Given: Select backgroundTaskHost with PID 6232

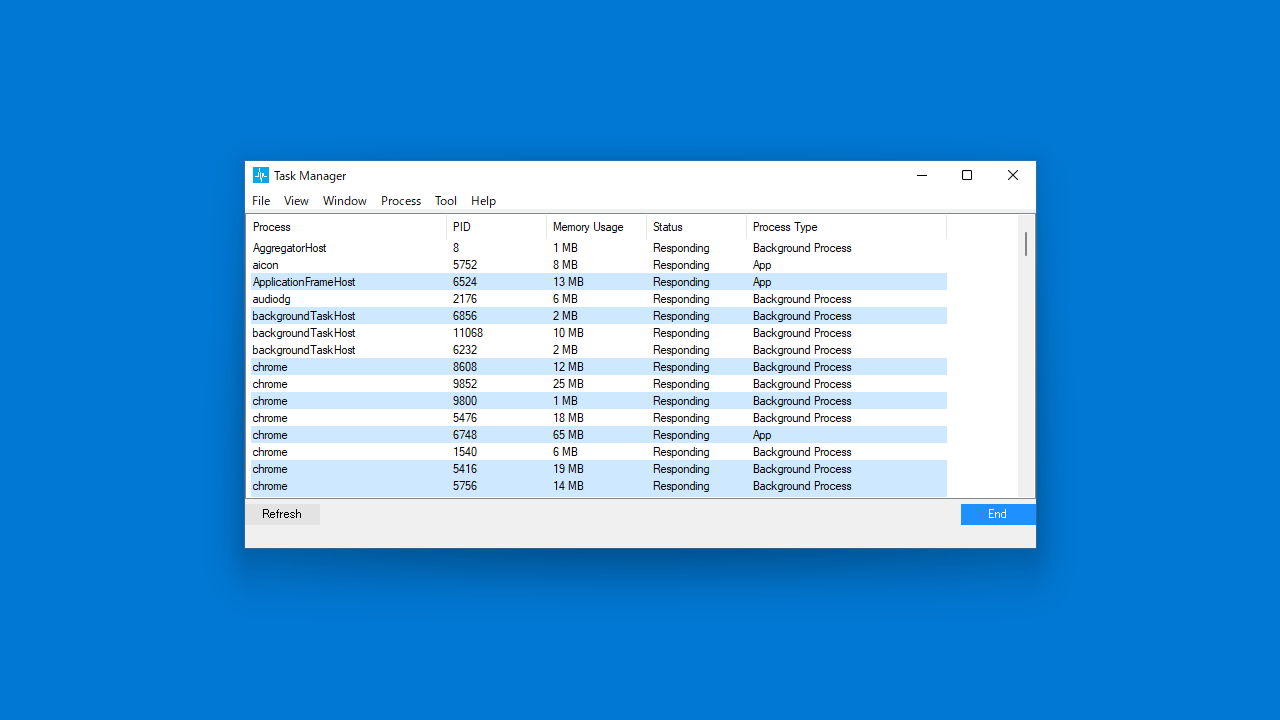Looking at the screenshot, I should point(598,350).
